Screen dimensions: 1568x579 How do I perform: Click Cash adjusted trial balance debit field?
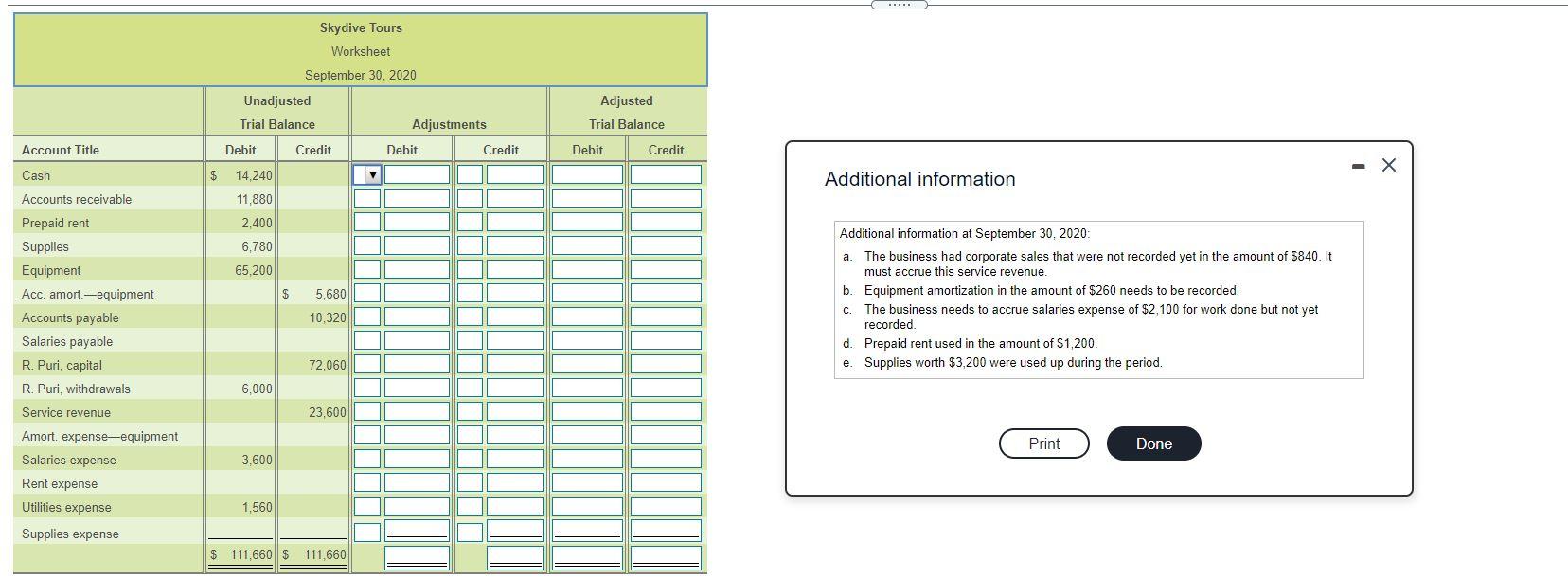[587, 174]
